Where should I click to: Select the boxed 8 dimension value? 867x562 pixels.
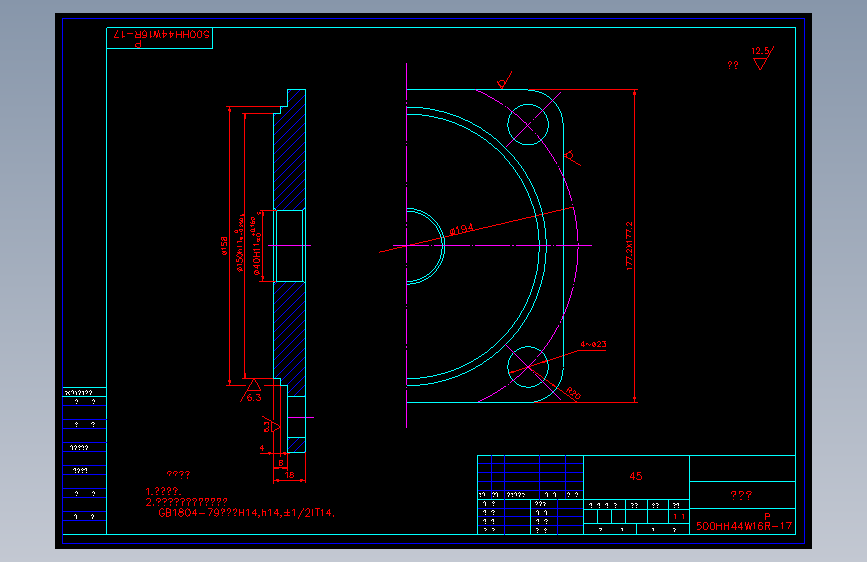[281, 462]
